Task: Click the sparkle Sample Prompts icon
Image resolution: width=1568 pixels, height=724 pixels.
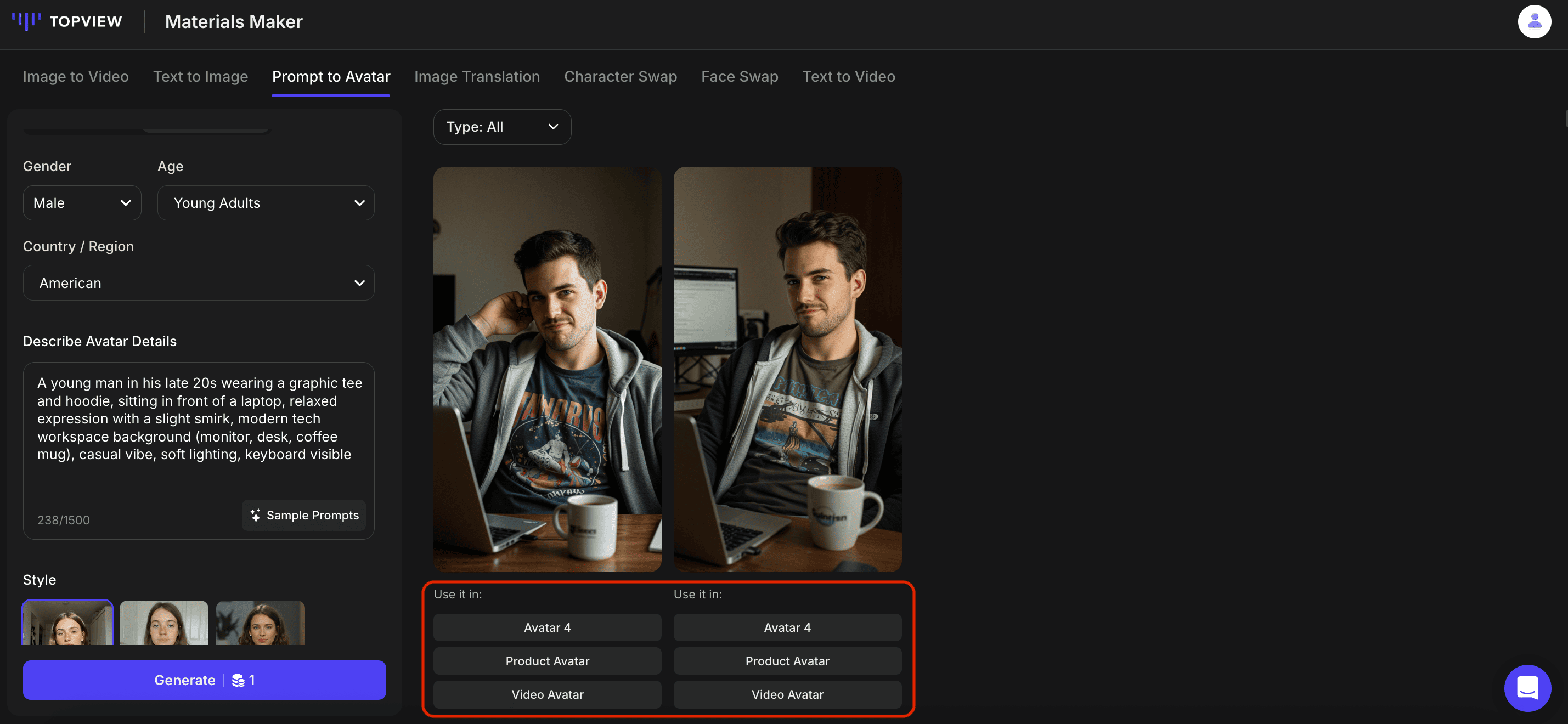Action: 255,514
